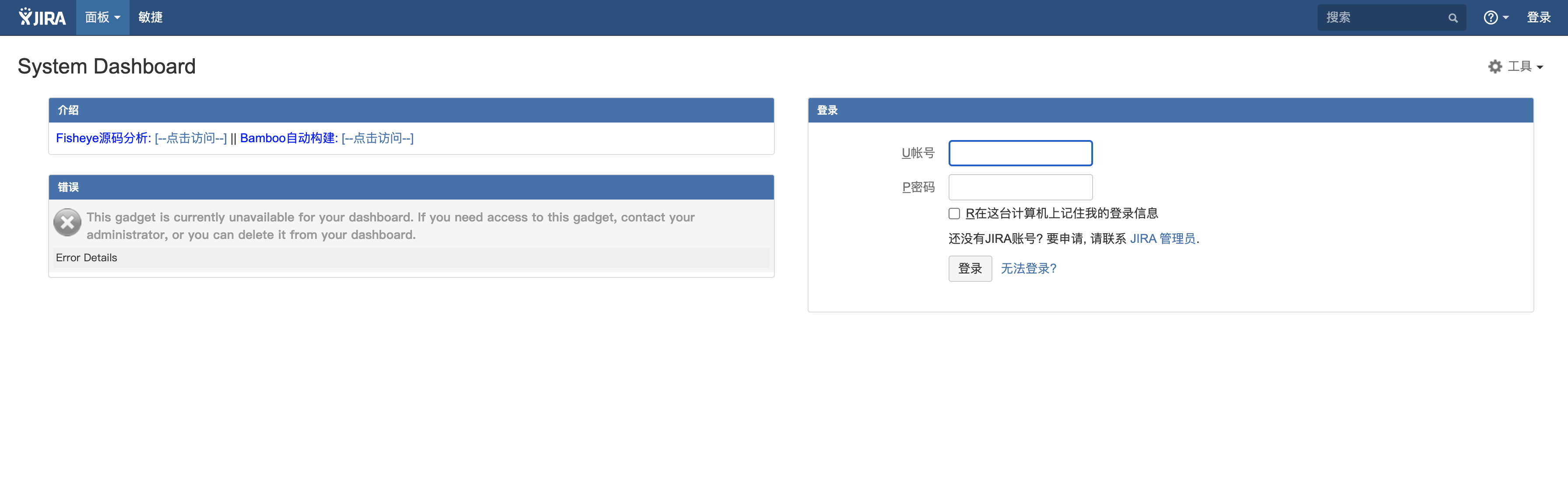Click the 无法登录? link
This screenshot has width=1568, height=491.
[x=1028, y=268]
